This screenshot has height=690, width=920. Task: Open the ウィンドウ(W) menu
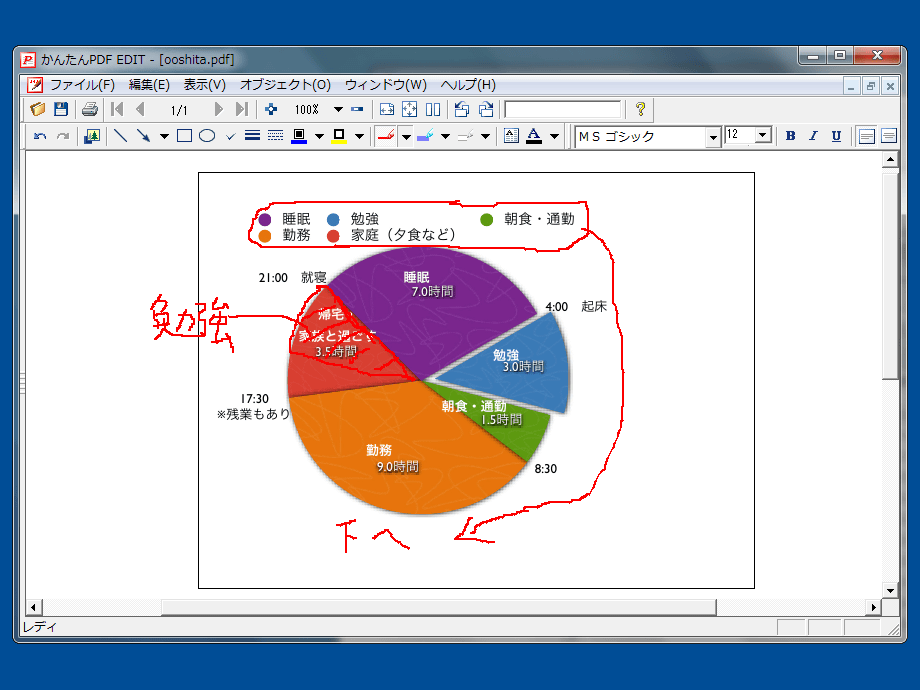pos(385,85)
